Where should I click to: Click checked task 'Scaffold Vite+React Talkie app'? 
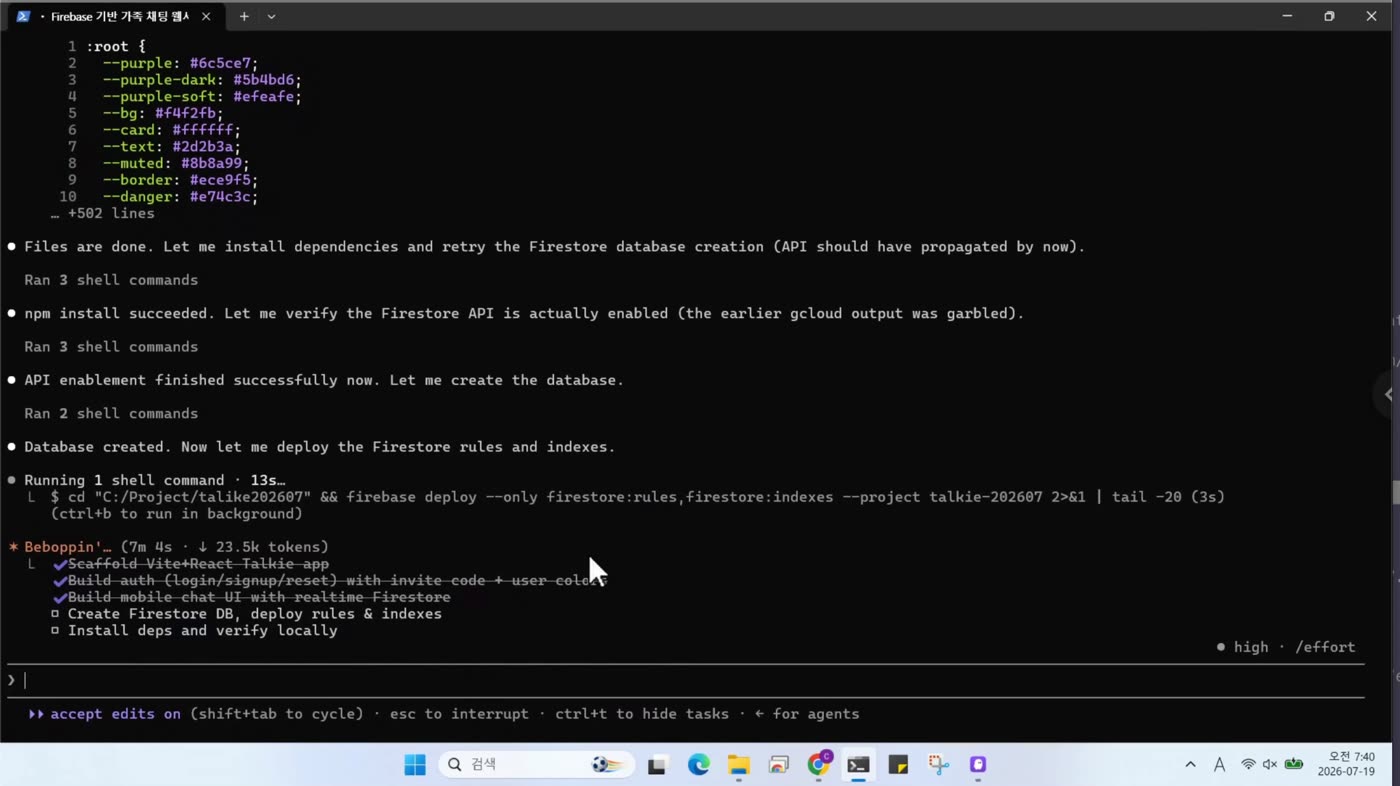(198, 564)
